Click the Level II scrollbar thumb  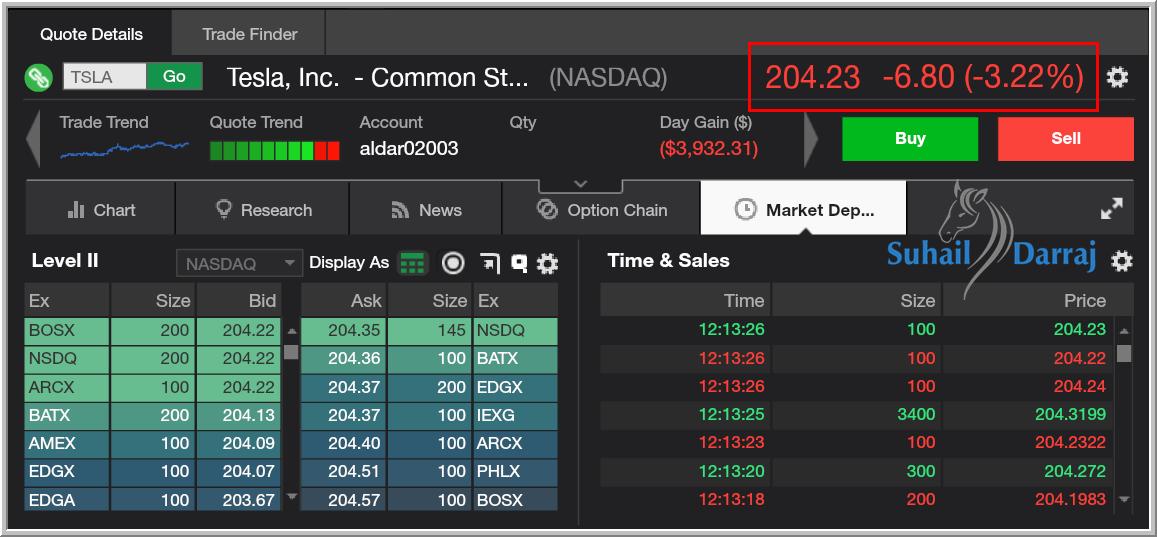pos(291,352)
